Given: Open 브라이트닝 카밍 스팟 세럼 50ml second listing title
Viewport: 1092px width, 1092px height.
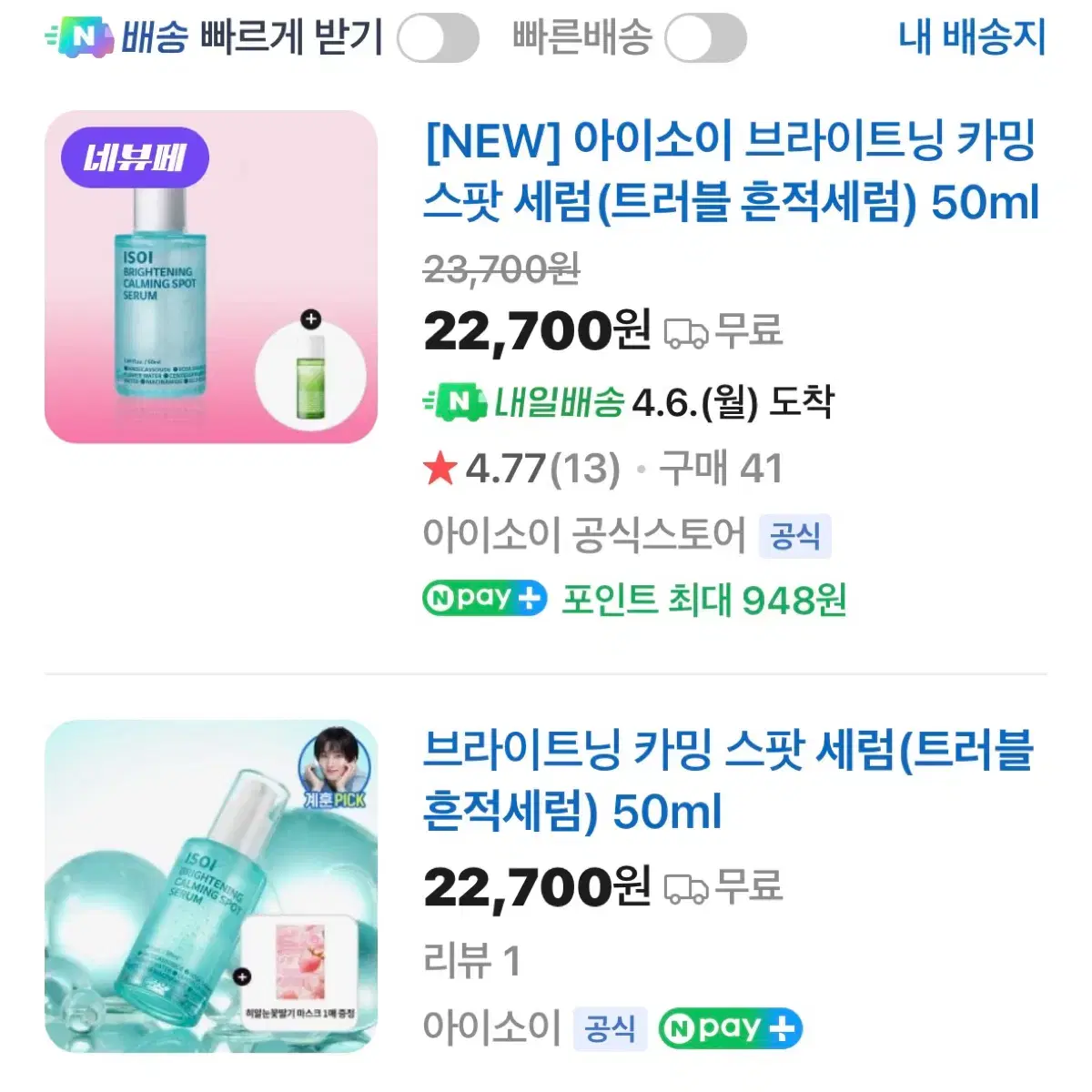Looking at the screenshot, I should [728, 781].
